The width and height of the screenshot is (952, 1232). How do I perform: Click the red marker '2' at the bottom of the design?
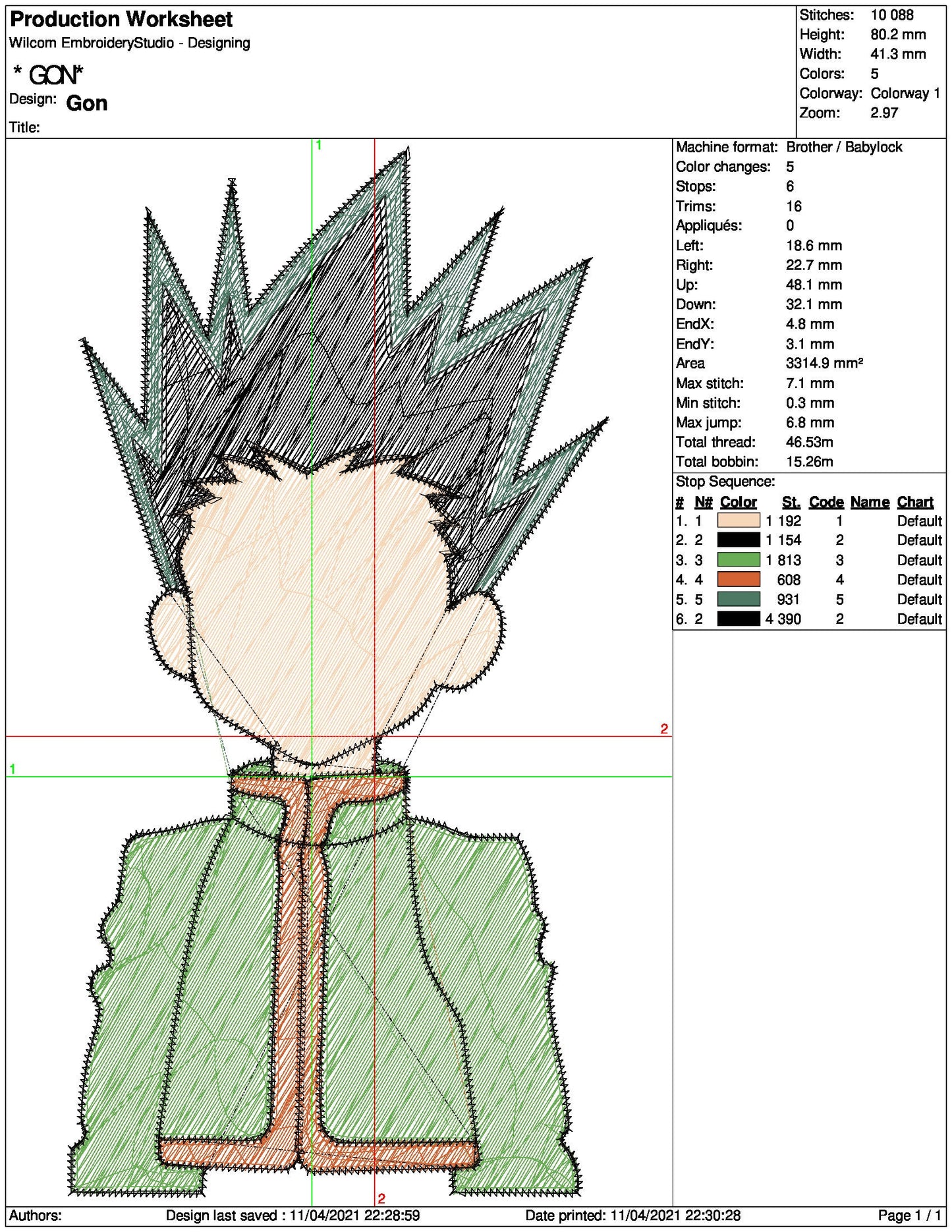click(381, 1198)
